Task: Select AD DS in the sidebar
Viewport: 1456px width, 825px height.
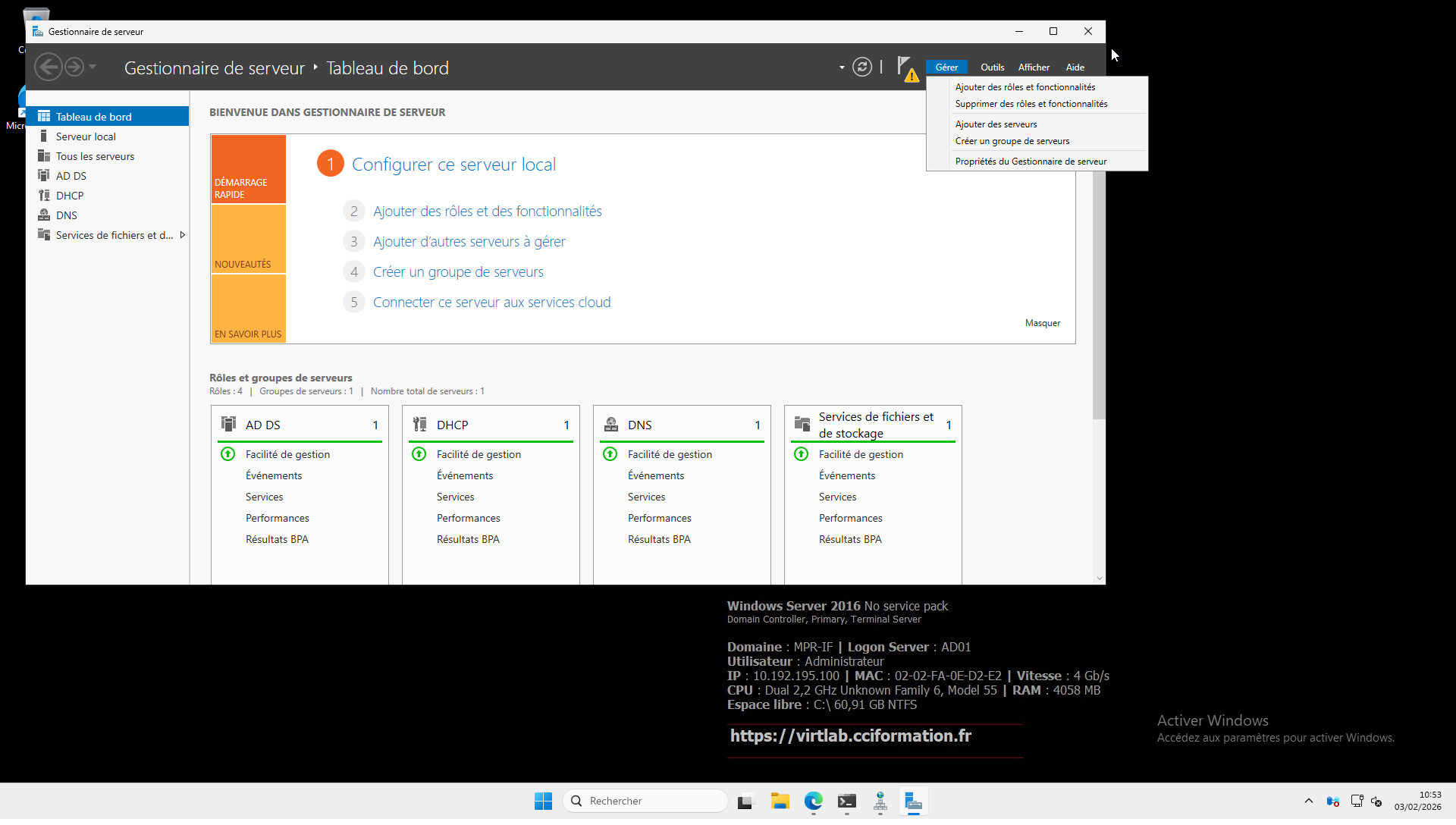Action: (71, 176)
